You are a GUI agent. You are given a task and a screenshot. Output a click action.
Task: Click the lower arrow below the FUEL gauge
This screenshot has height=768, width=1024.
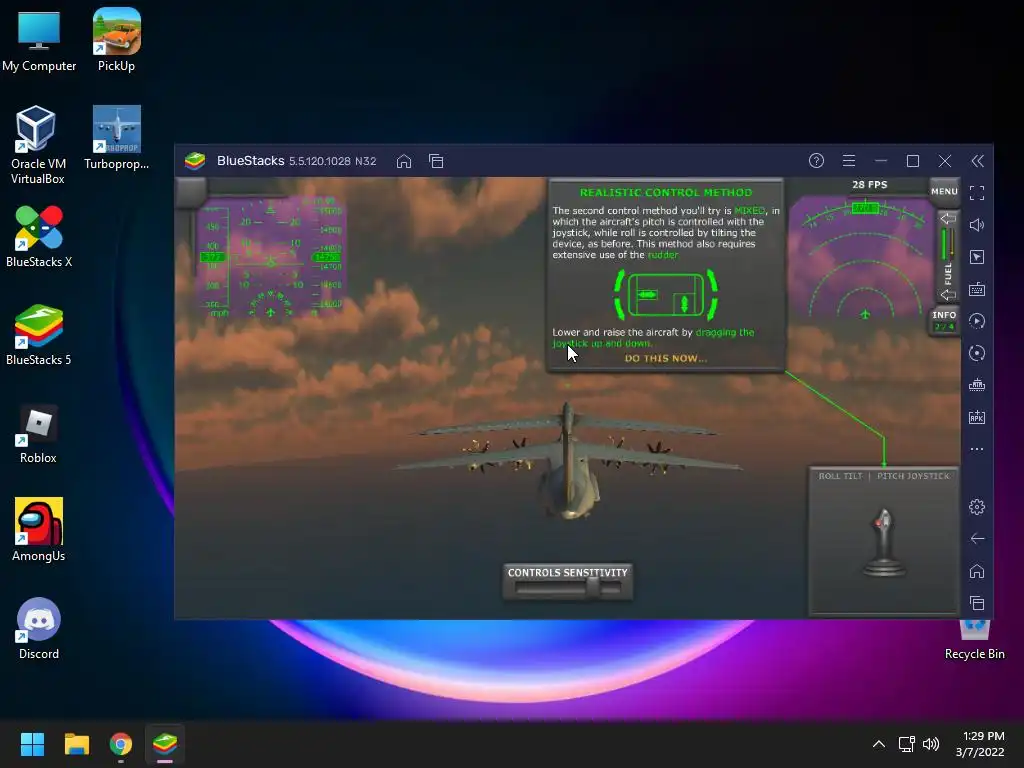[x=948, y=295]
